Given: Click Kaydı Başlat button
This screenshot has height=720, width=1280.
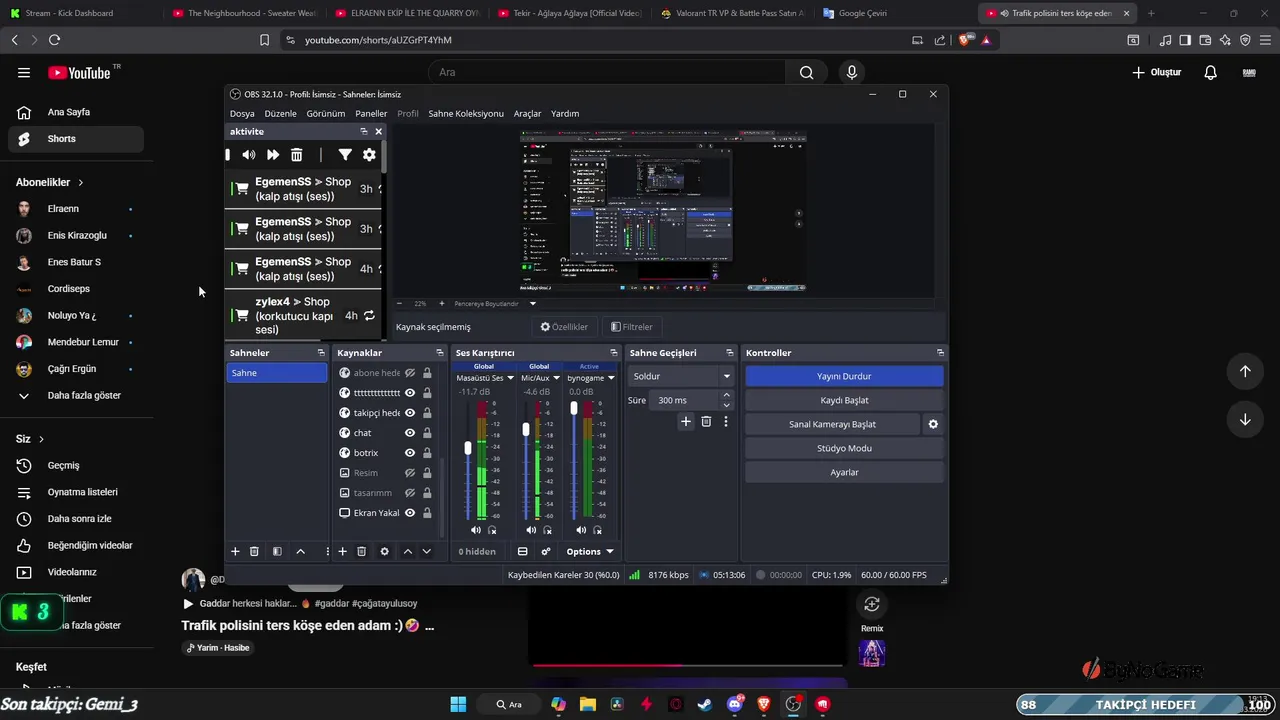Looking at the screenshot, I should click(x=844, y=400).
